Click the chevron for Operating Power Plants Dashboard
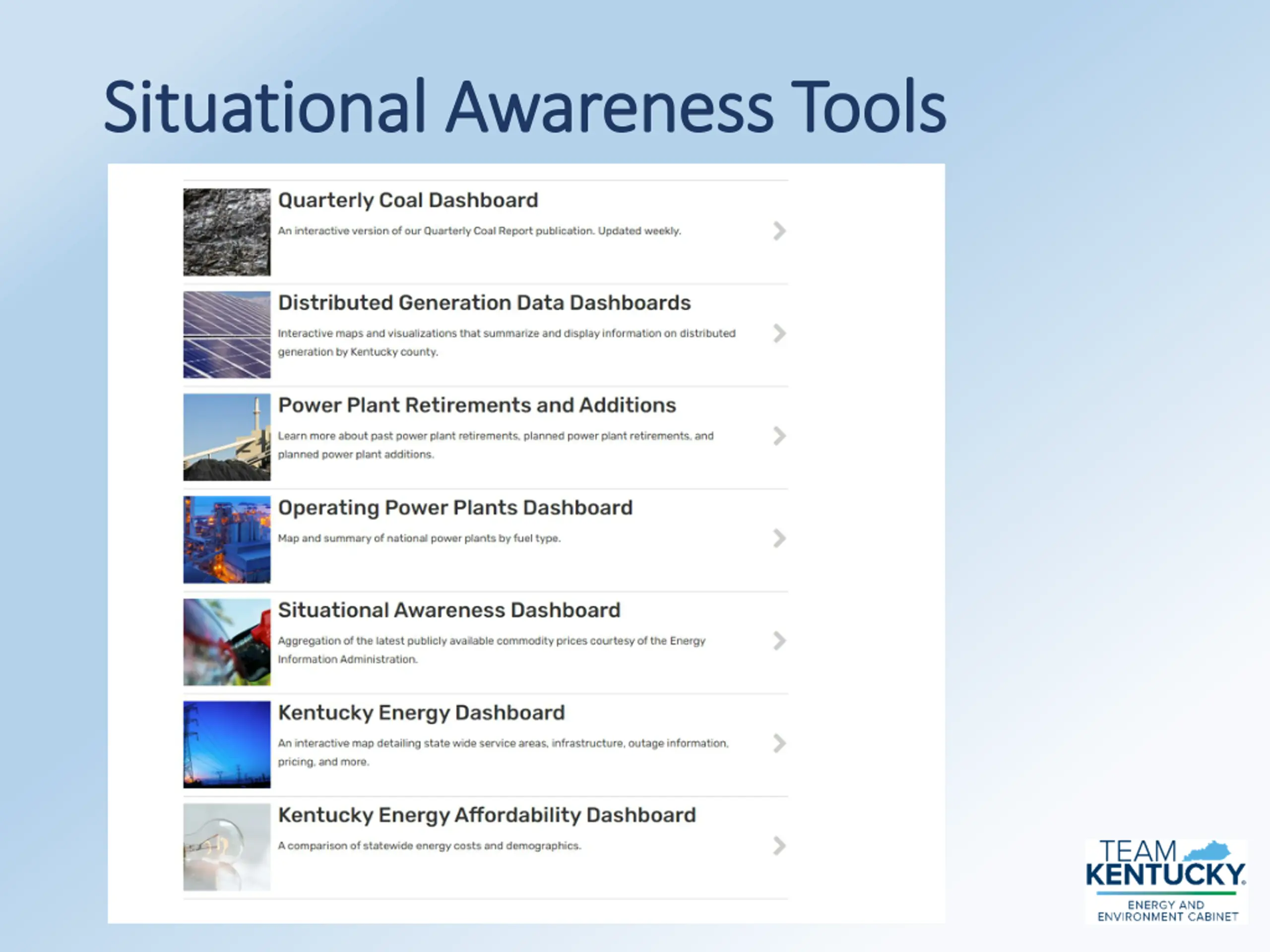 779,539
